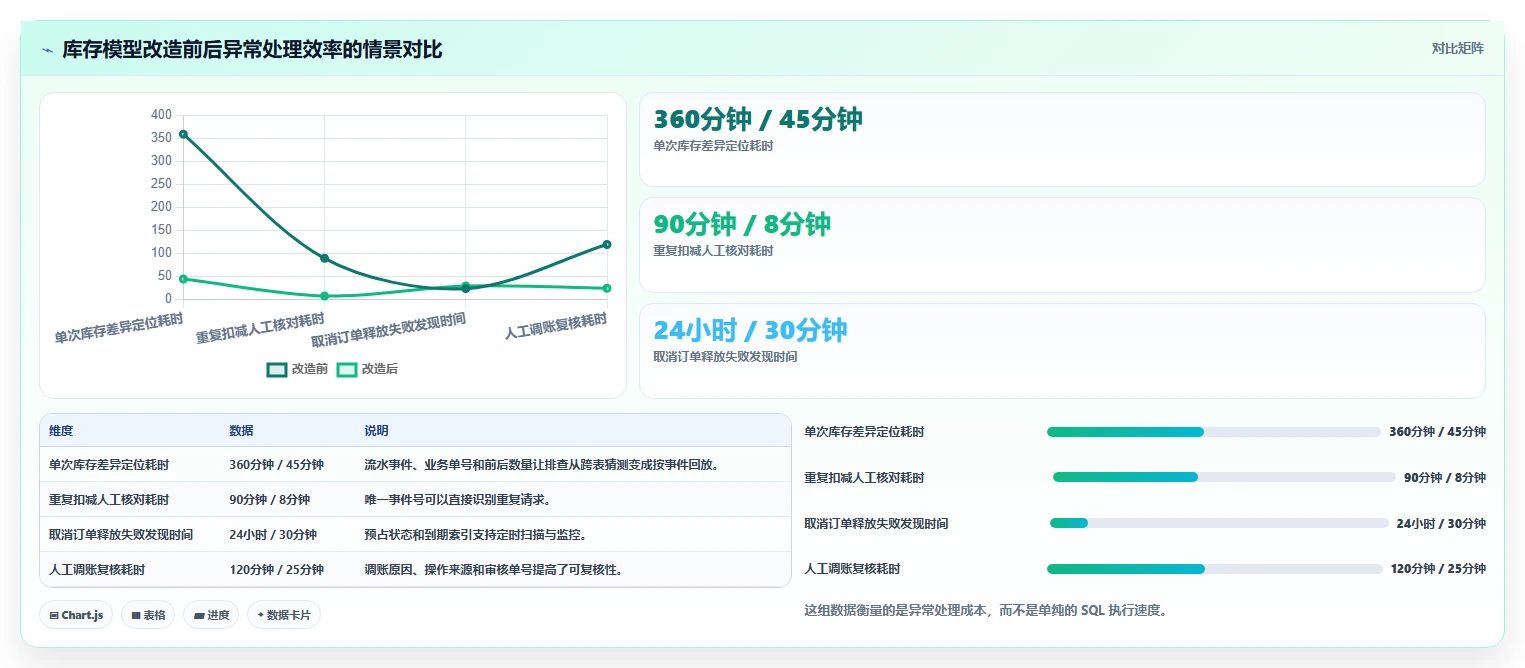This screenshot has height=668, width=1525.
Task: Click the 进度 chip icon
Action: (199, 615)
